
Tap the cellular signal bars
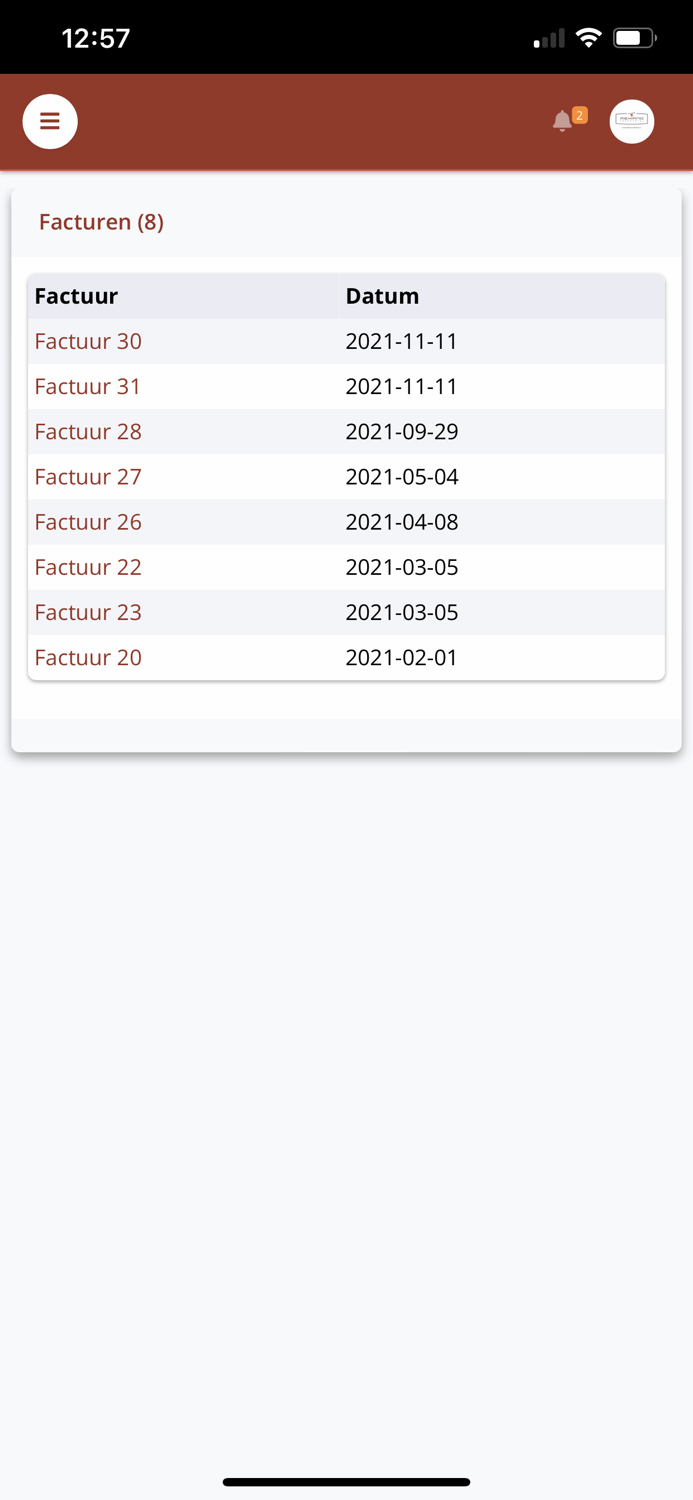tap(549, 39)
